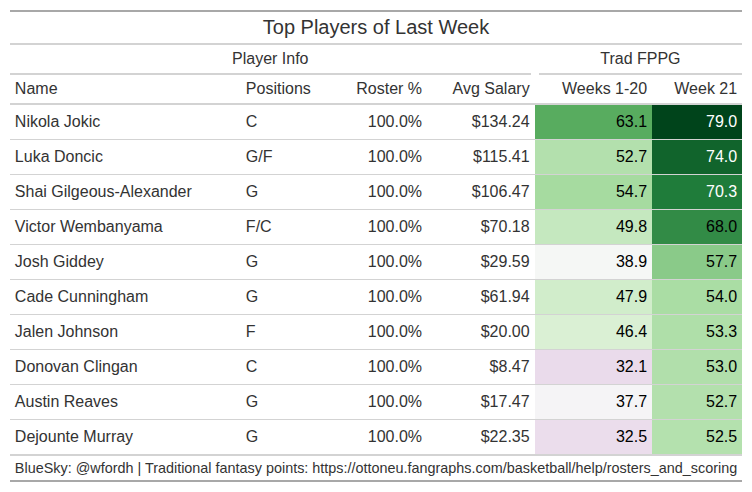Viewport: 752px width, 492px height.
Task: Click Dejounte Murray's name cell
Action: (74, 436)
